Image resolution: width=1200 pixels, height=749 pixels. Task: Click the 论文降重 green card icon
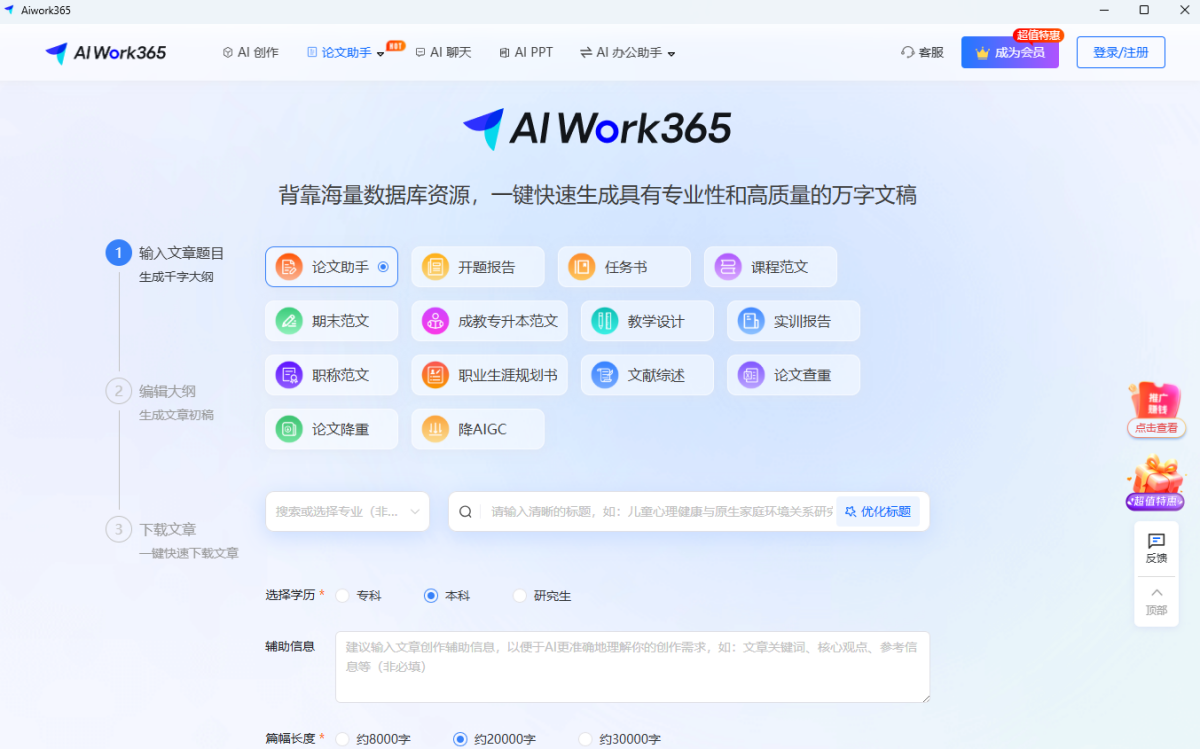(x=289, y=429)
